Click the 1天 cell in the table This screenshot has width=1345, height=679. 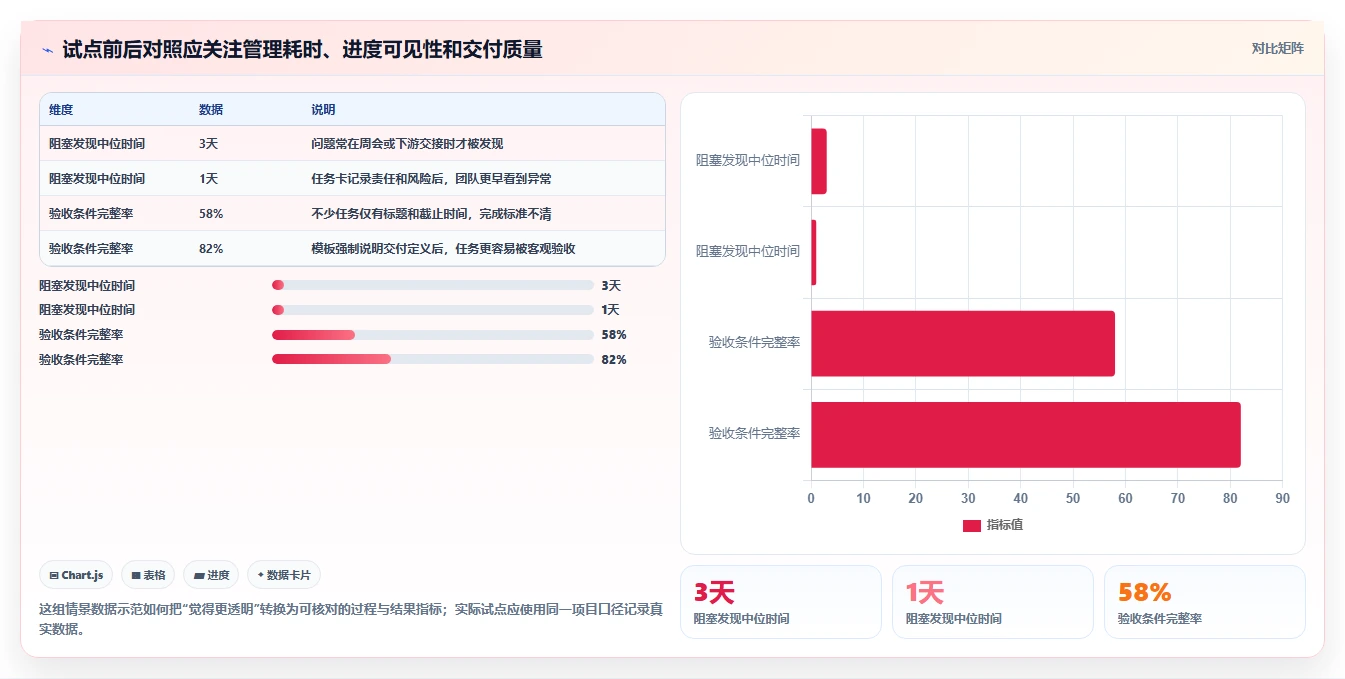click(x=208, y=179)
